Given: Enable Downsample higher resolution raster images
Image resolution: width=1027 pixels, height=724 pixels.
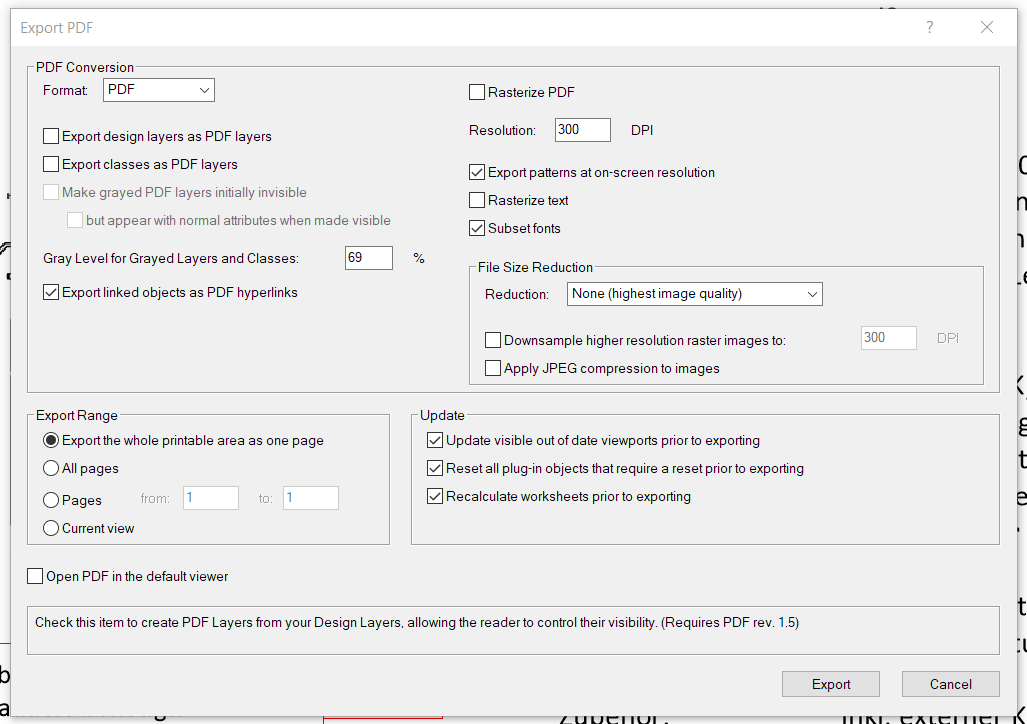Looking at the screenshot, I should coord(493,340).
